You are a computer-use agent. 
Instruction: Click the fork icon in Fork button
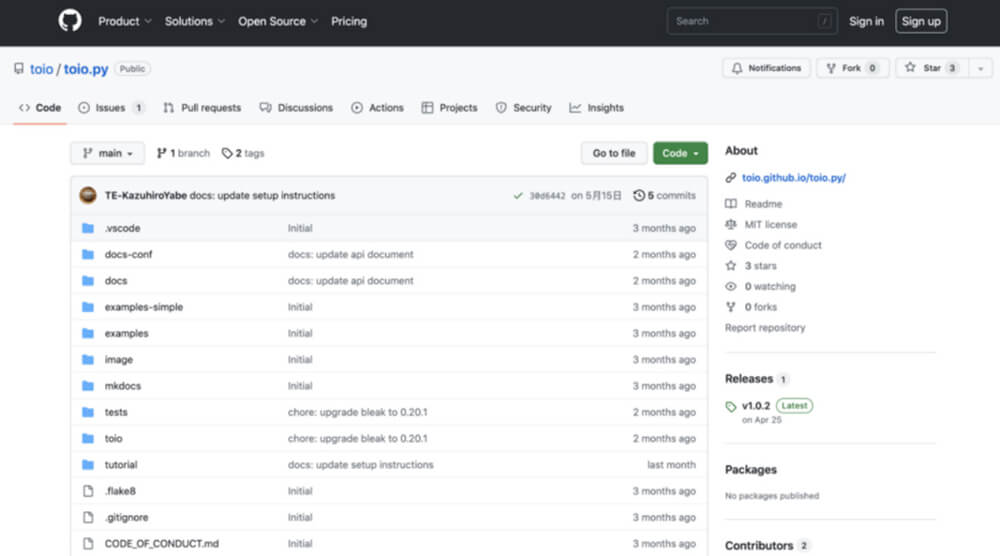pos(831,68)
